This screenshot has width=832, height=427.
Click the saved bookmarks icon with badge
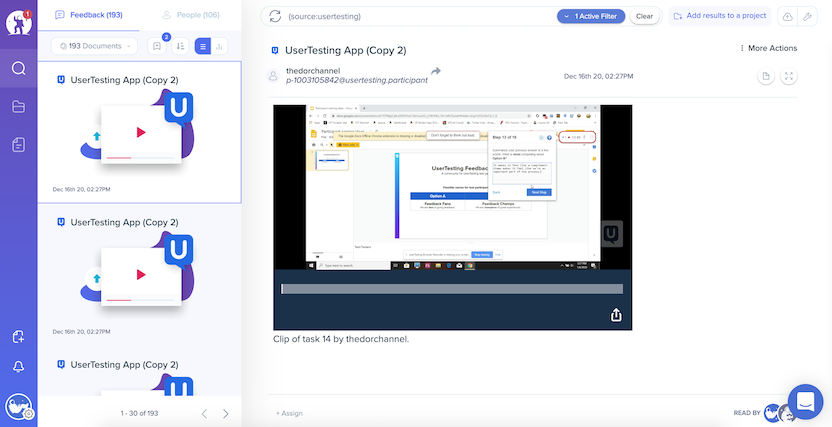pyautogui.click(x=157, y=46)
